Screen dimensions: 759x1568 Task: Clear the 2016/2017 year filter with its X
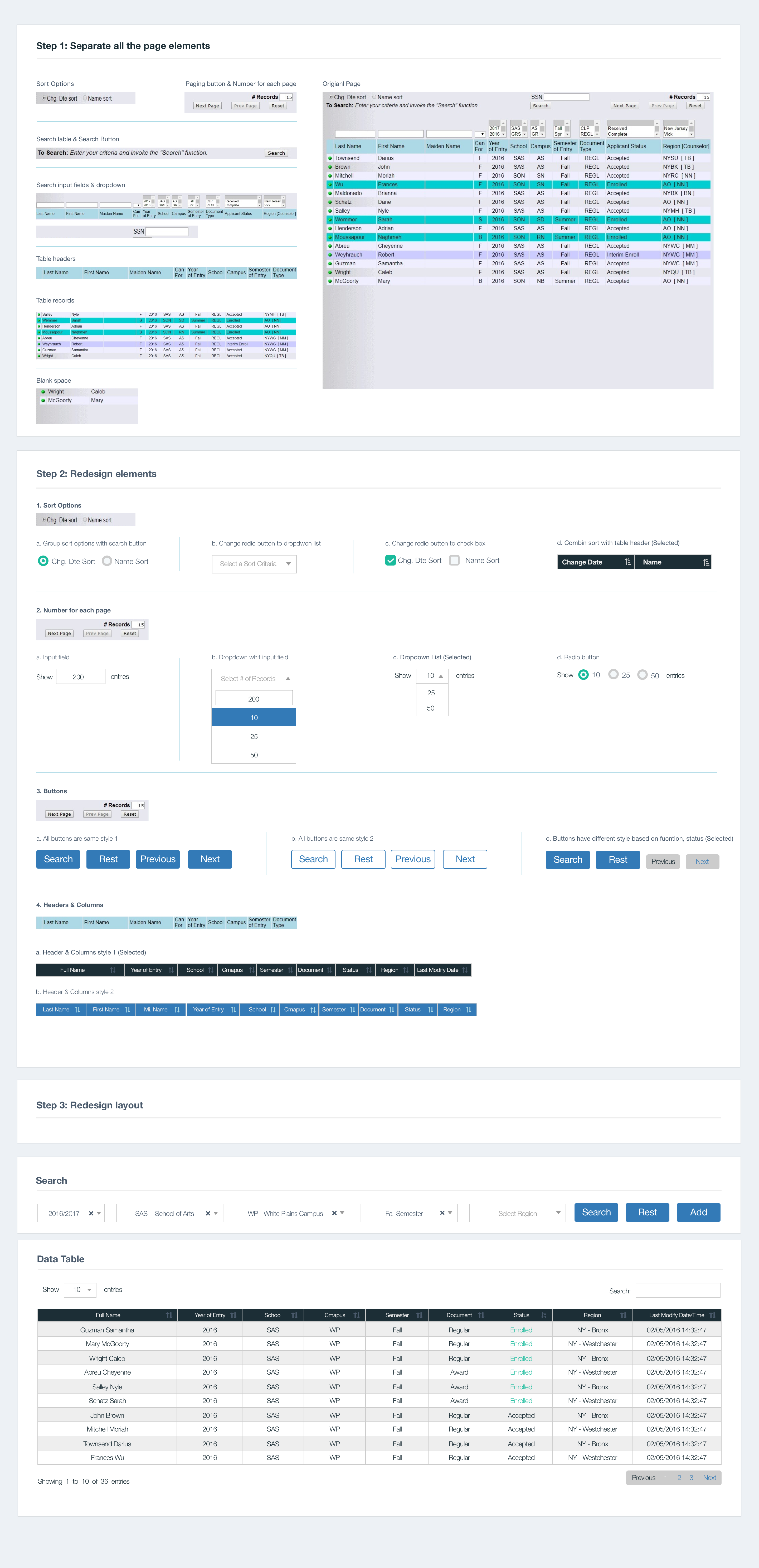pos(91,1213)
